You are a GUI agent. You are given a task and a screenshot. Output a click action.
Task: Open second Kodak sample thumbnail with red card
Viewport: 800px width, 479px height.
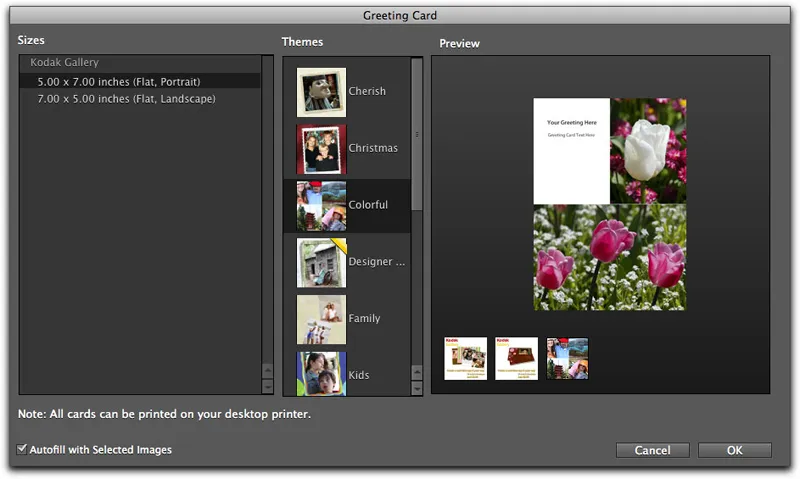point(516,358)
